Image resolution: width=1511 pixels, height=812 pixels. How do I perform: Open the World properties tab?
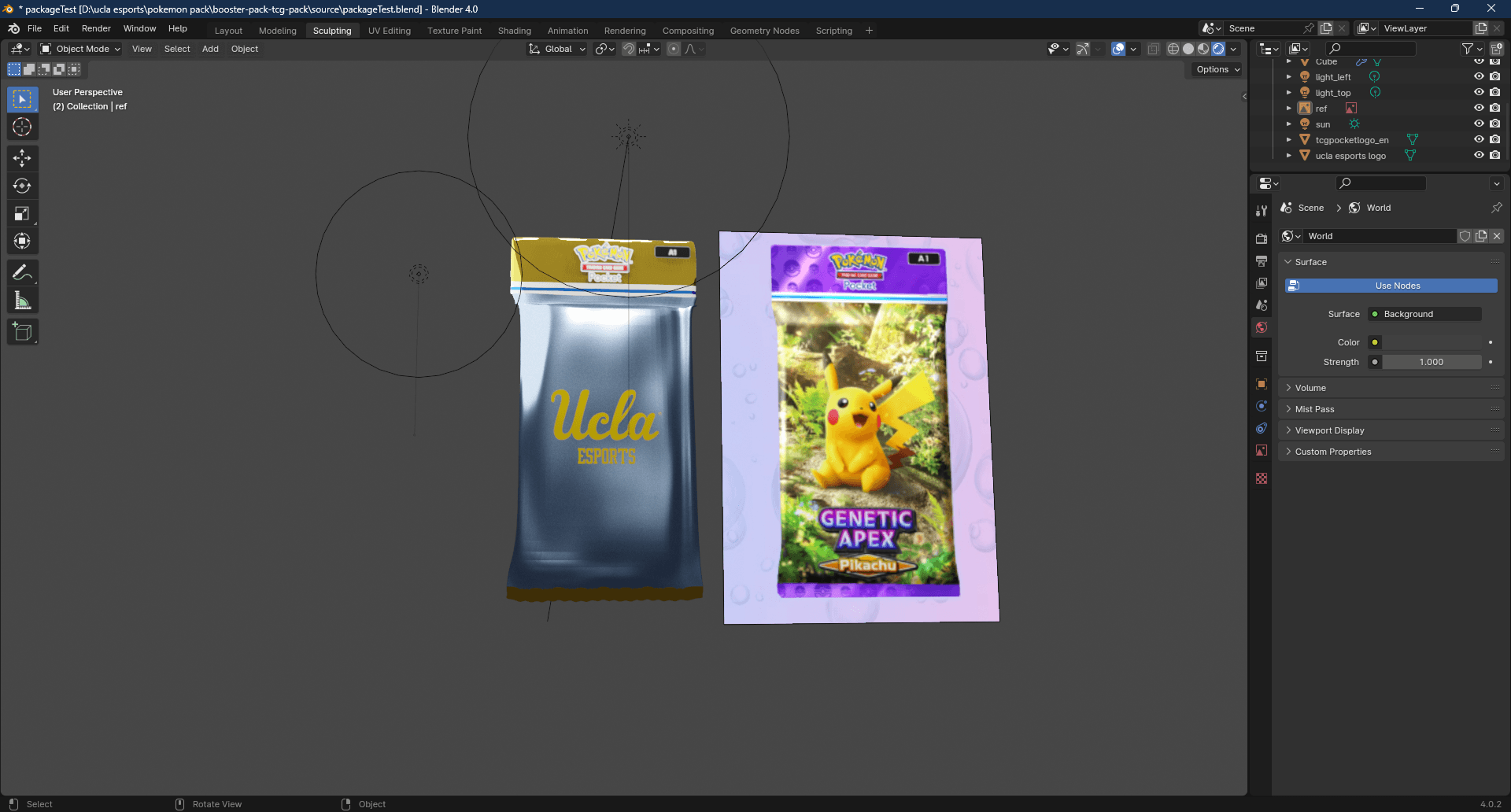click(x=1262, y=327)
